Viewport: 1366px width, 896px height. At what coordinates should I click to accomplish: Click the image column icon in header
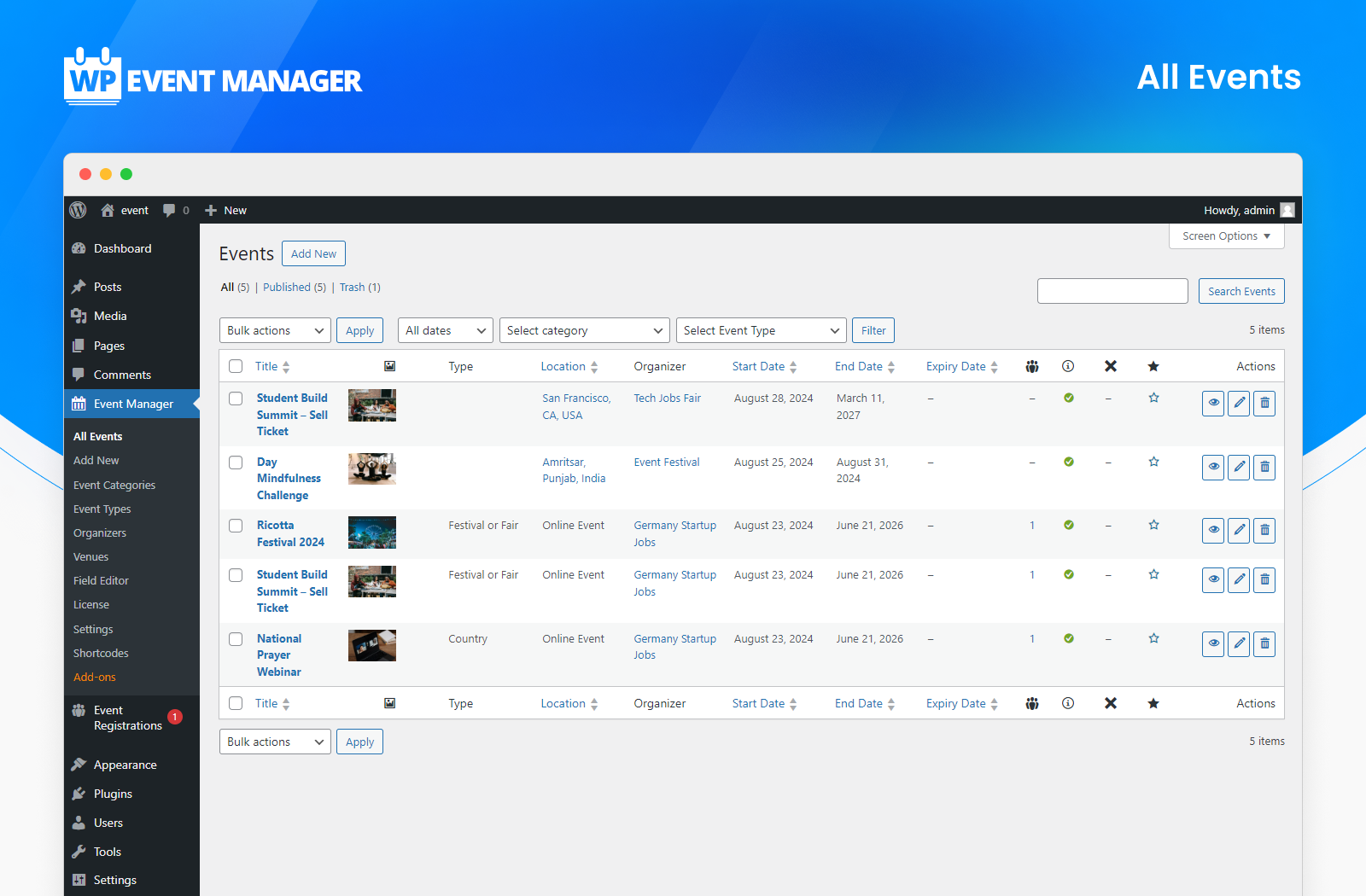click(x=389, y=366)
